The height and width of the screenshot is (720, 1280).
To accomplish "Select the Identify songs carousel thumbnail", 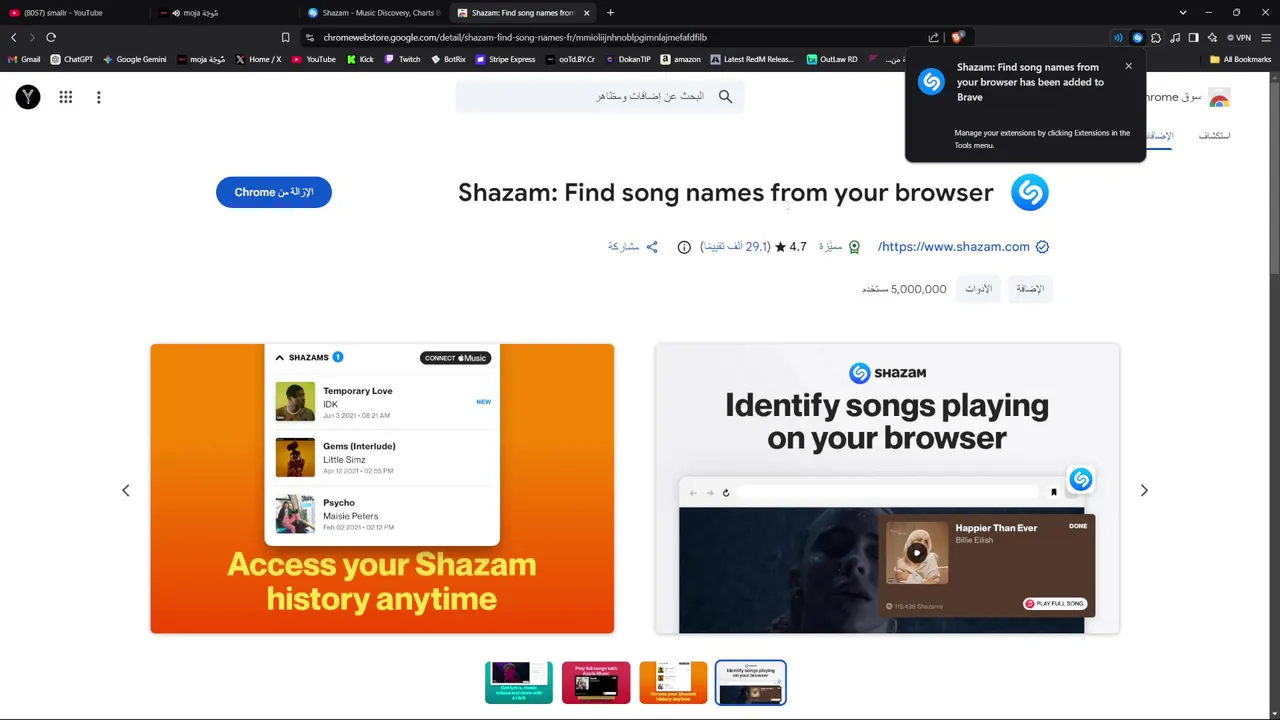I will [x=750, y=683].
